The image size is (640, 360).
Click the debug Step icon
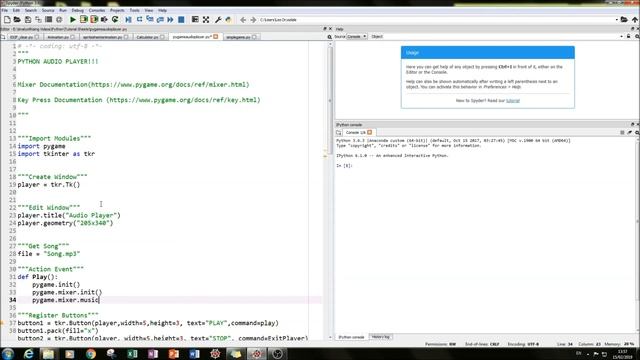click(x=139, y=20)
